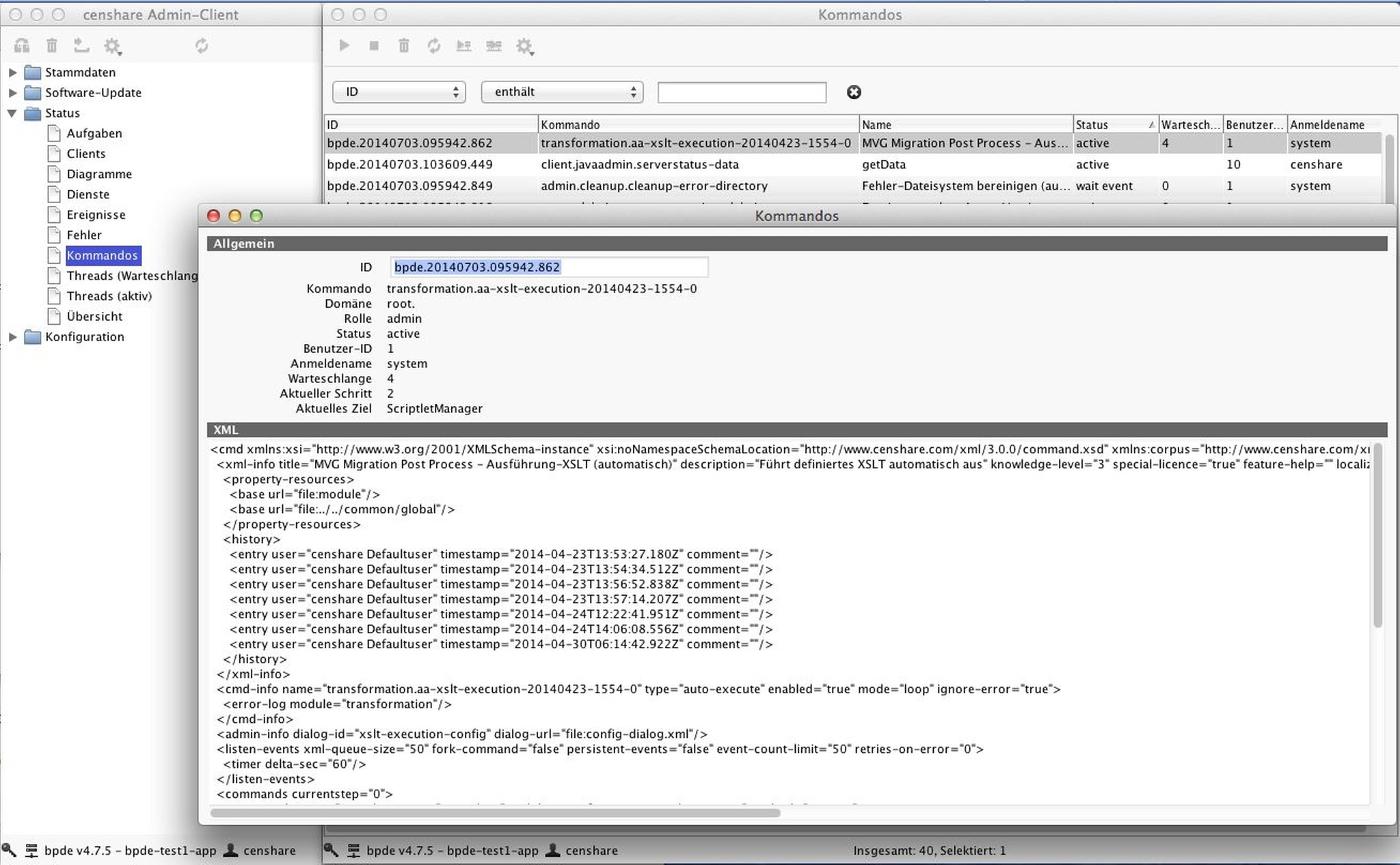Collapse the Status section
This screenshot has height=865, width=1400.
coord(12,113)
